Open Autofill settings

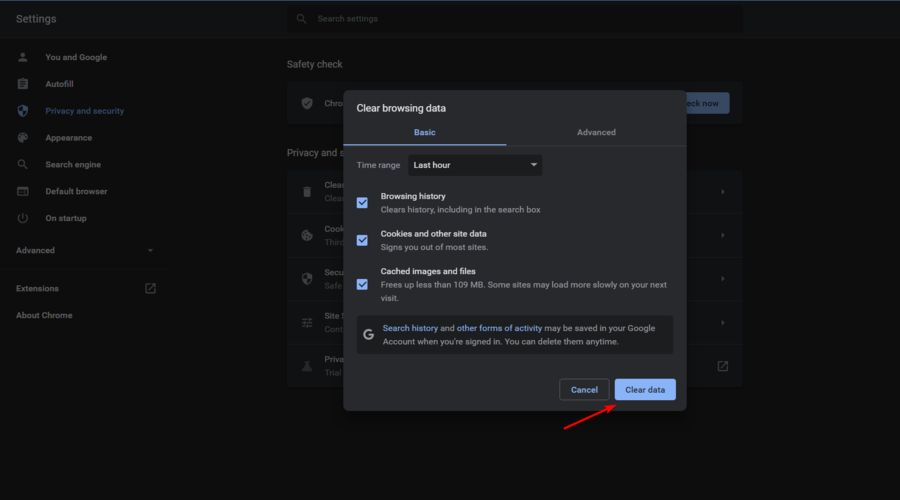59,84
